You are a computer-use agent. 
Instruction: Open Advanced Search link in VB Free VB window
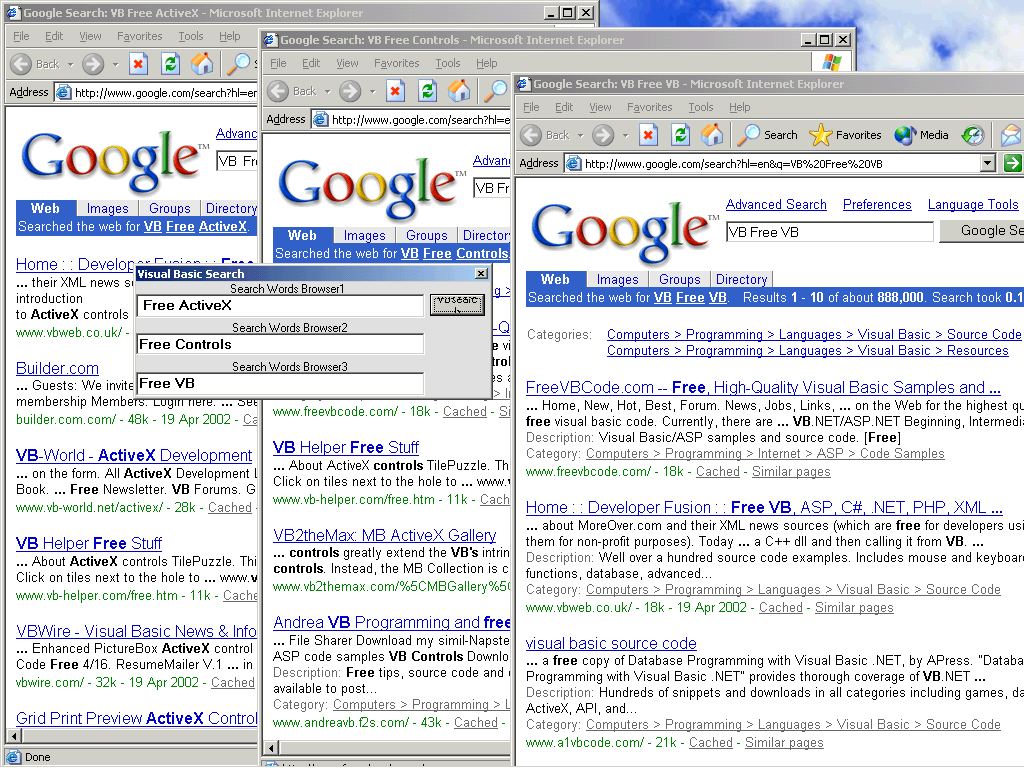pyautogui.click(x=776, y=204)
